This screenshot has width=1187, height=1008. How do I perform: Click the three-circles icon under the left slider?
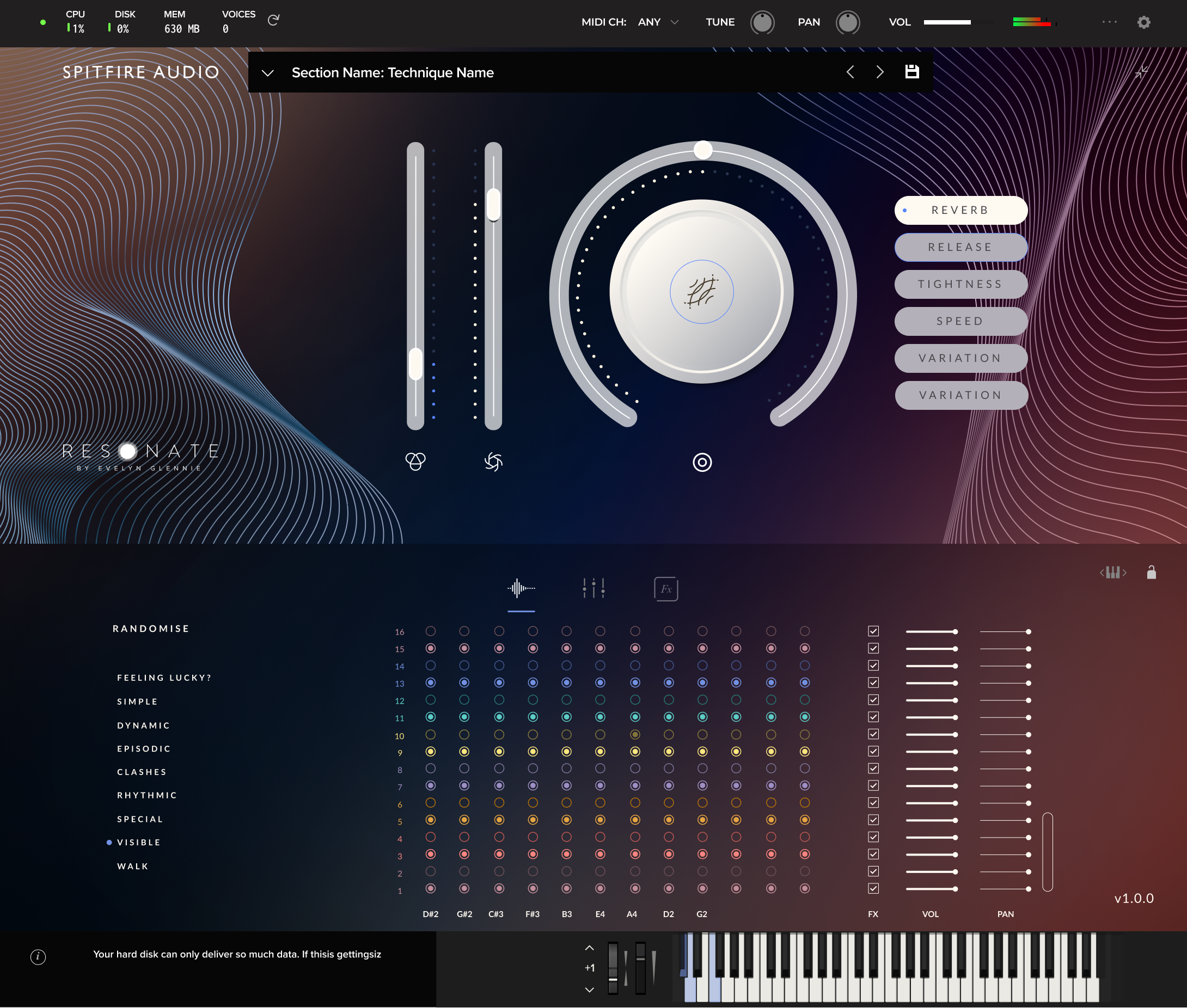click(x=415, y=461)
